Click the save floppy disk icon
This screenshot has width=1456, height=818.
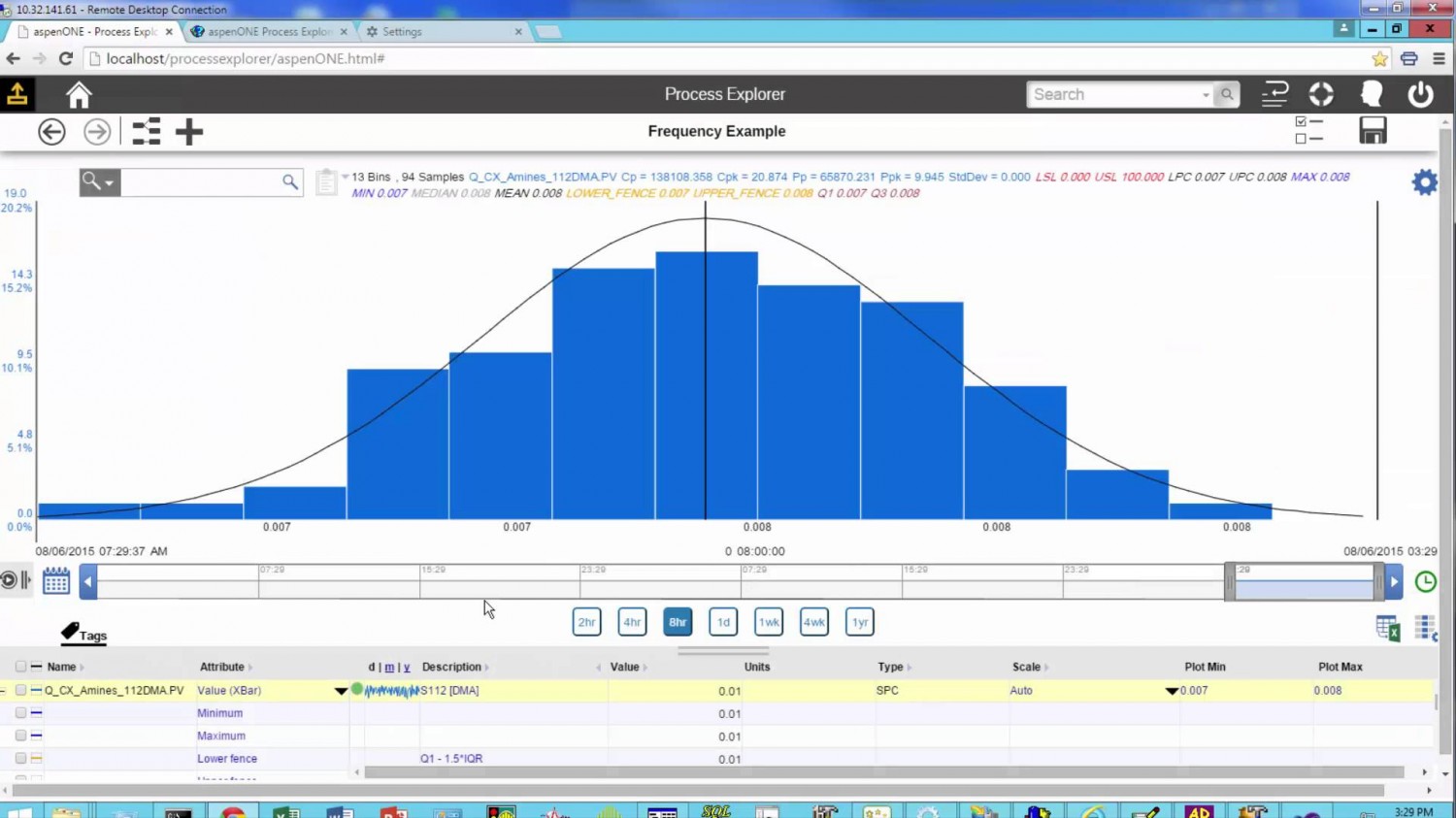[1373, 131]
